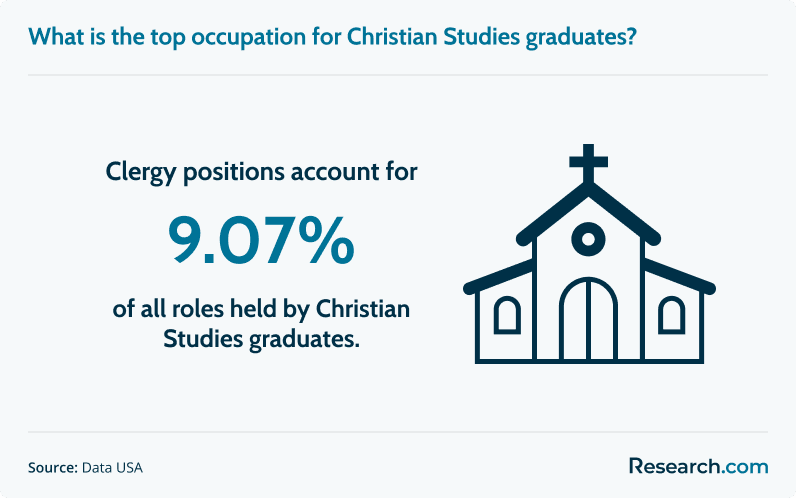This screenshot has width=796, height=498.
Task: Click the '.com' part of logo
Action: coord(744,467)
